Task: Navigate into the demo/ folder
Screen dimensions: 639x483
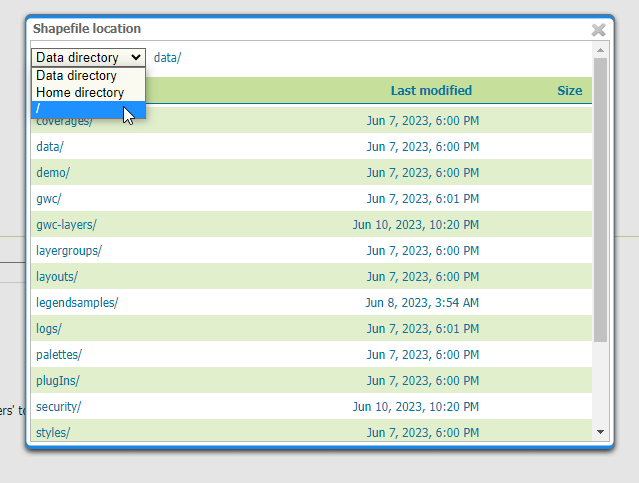Action: coord(53,172)
